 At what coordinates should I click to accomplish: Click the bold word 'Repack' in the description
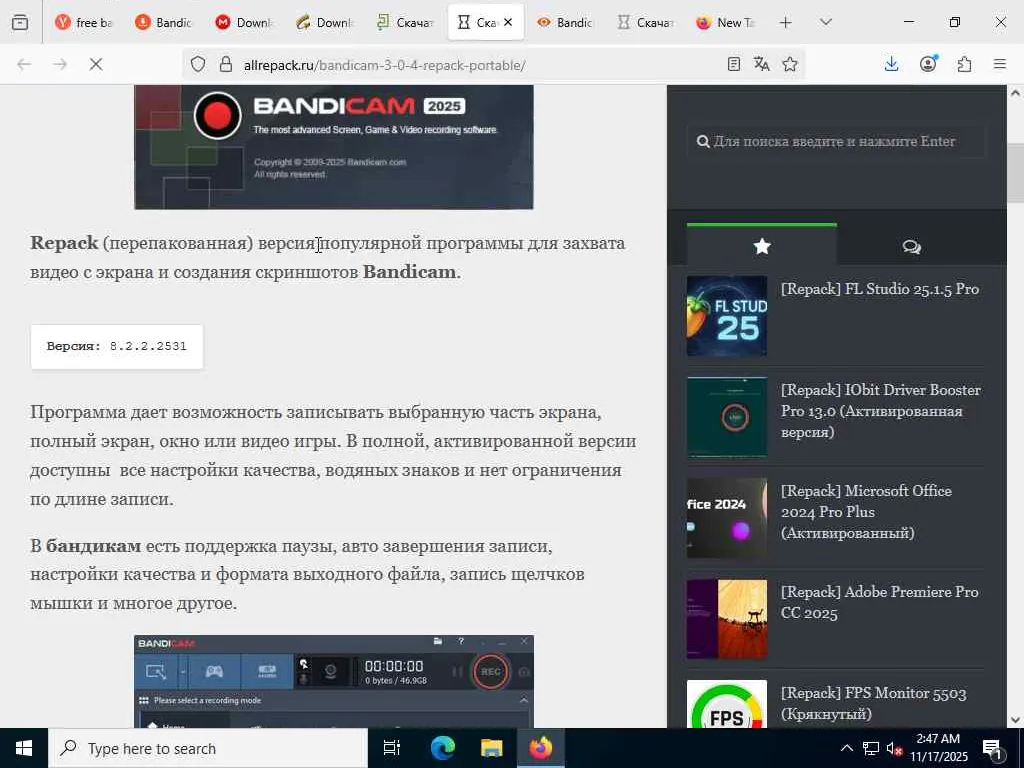click(x=64, y=243)
